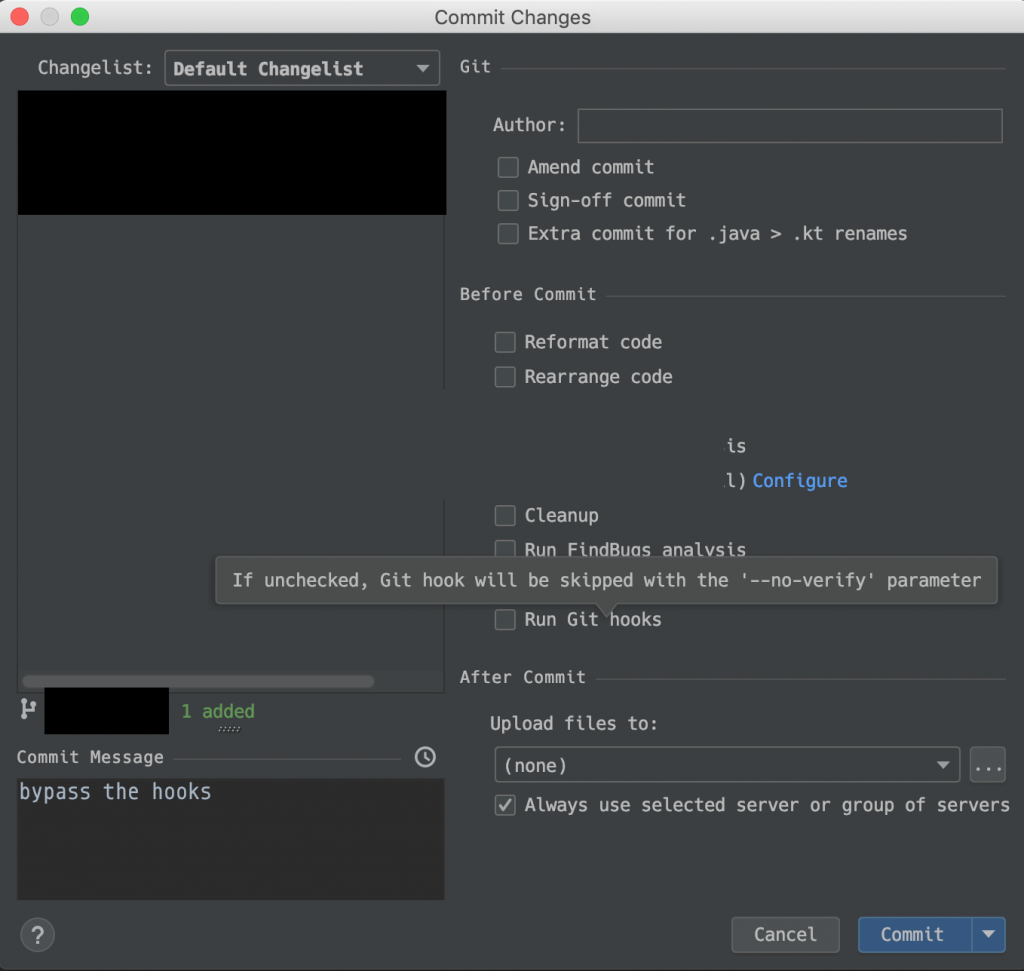Click the ellipsis button beside upload server
1024x971 pixels.
pyautogui.click(x=987, y=766)
